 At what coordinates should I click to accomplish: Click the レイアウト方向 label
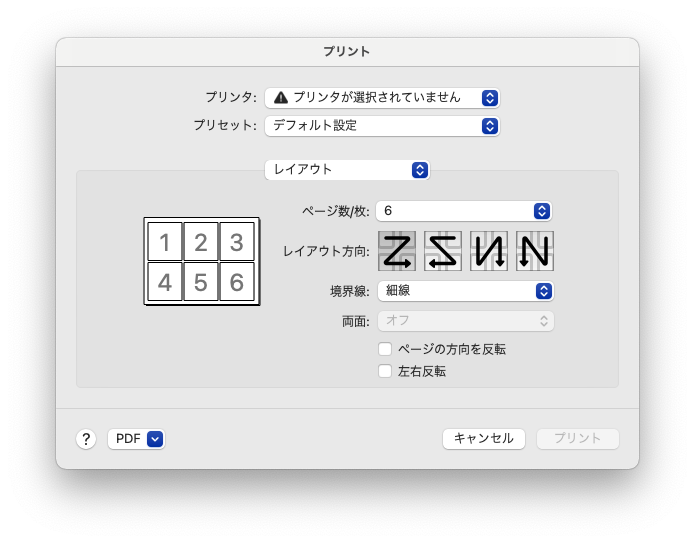[x=326, y=251]
